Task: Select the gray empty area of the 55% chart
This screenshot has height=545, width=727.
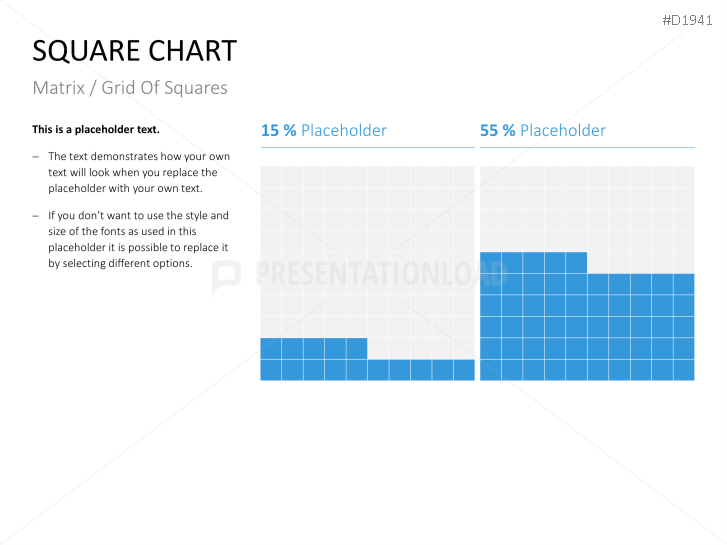Action: [x=587, y=208]
